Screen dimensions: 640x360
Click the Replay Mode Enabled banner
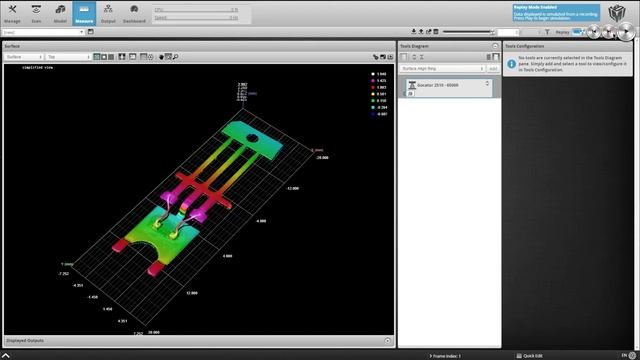click(x=556, y=13)
